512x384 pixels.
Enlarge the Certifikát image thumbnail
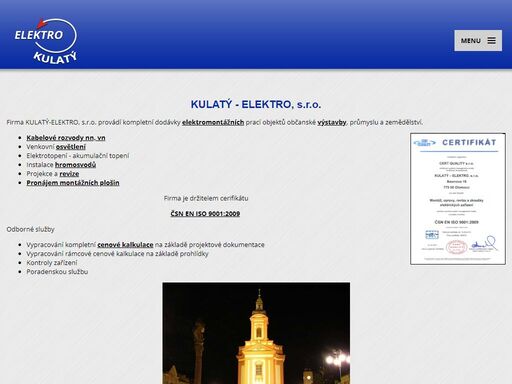(x=458, y=199)
